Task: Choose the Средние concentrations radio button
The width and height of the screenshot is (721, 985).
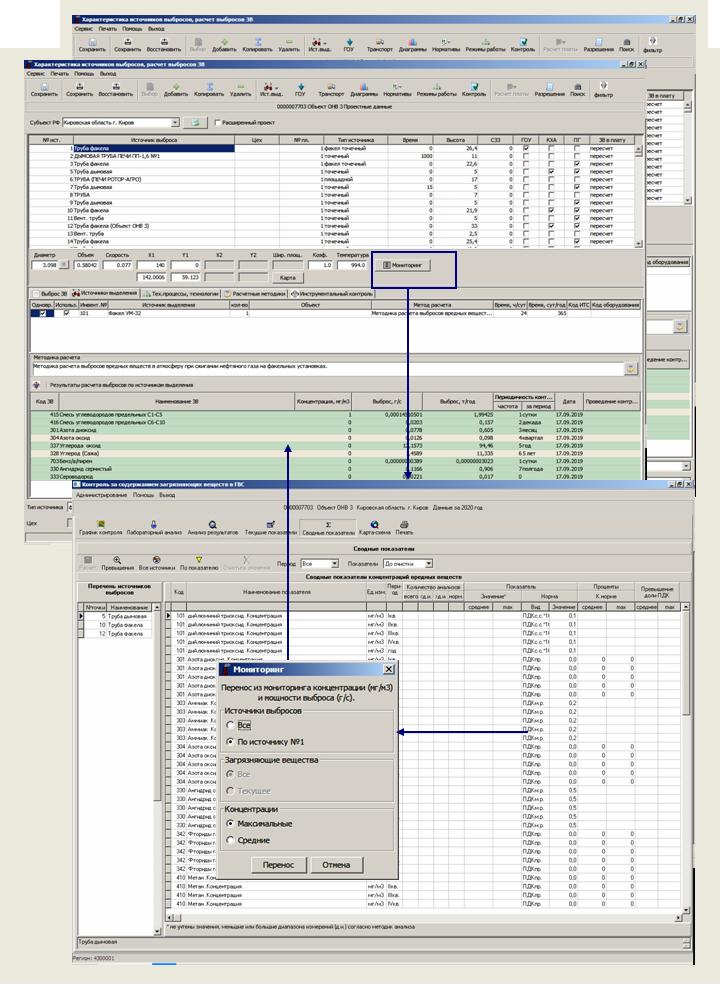Action: pyautogui.click(x=231, y=839)
